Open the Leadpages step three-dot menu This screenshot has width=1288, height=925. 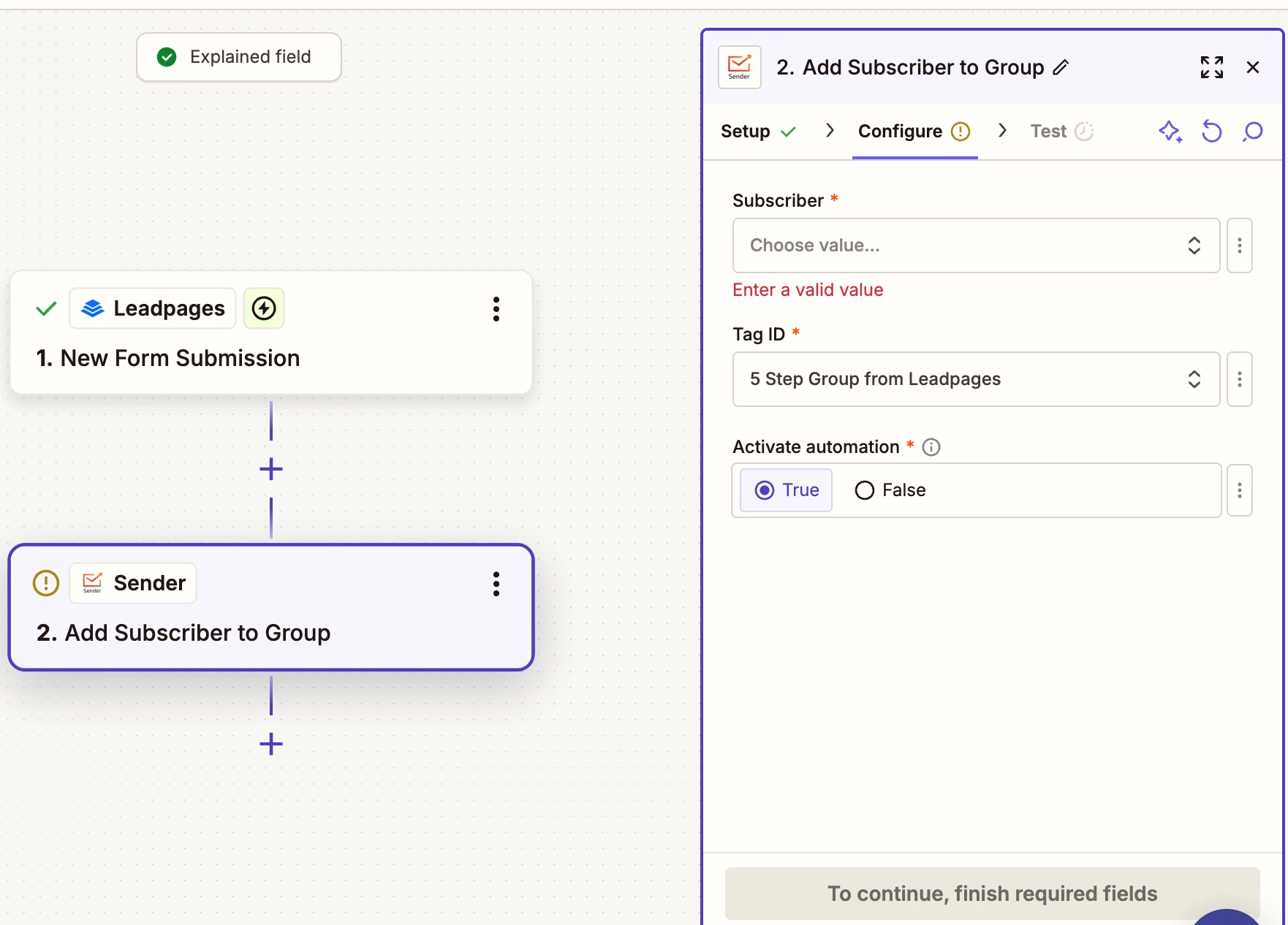[496, 309]
